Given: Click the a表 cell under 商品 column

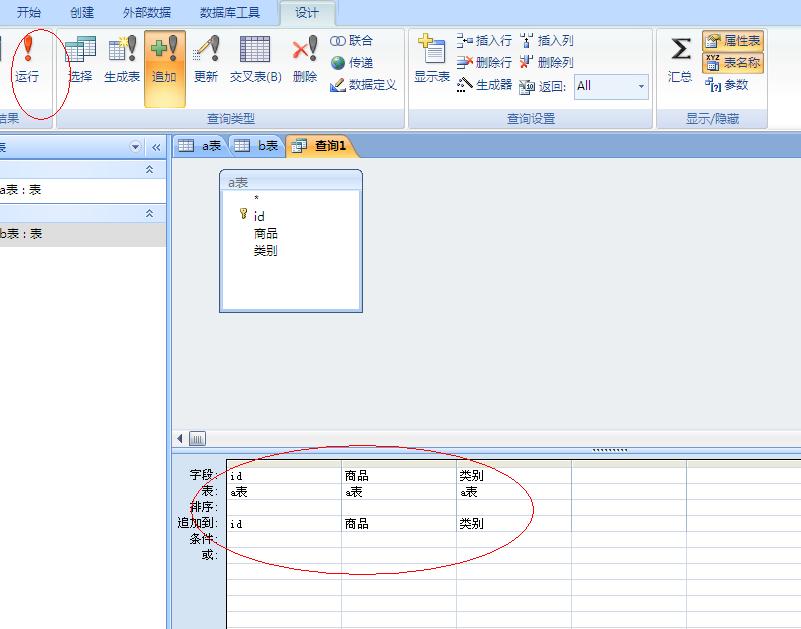Looking at the screenshot, I should pyautogui.click(x=399, y=492).
